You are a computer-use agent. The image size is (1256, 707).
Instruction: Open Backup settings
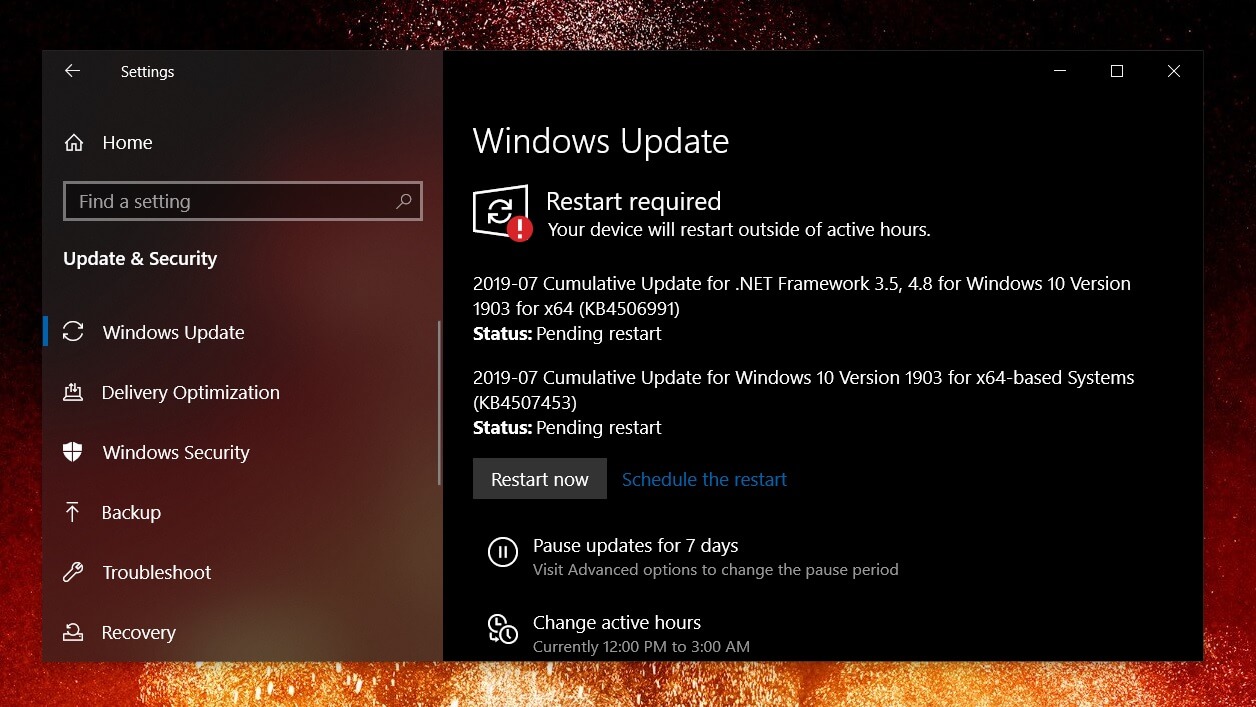click(131, 512)
